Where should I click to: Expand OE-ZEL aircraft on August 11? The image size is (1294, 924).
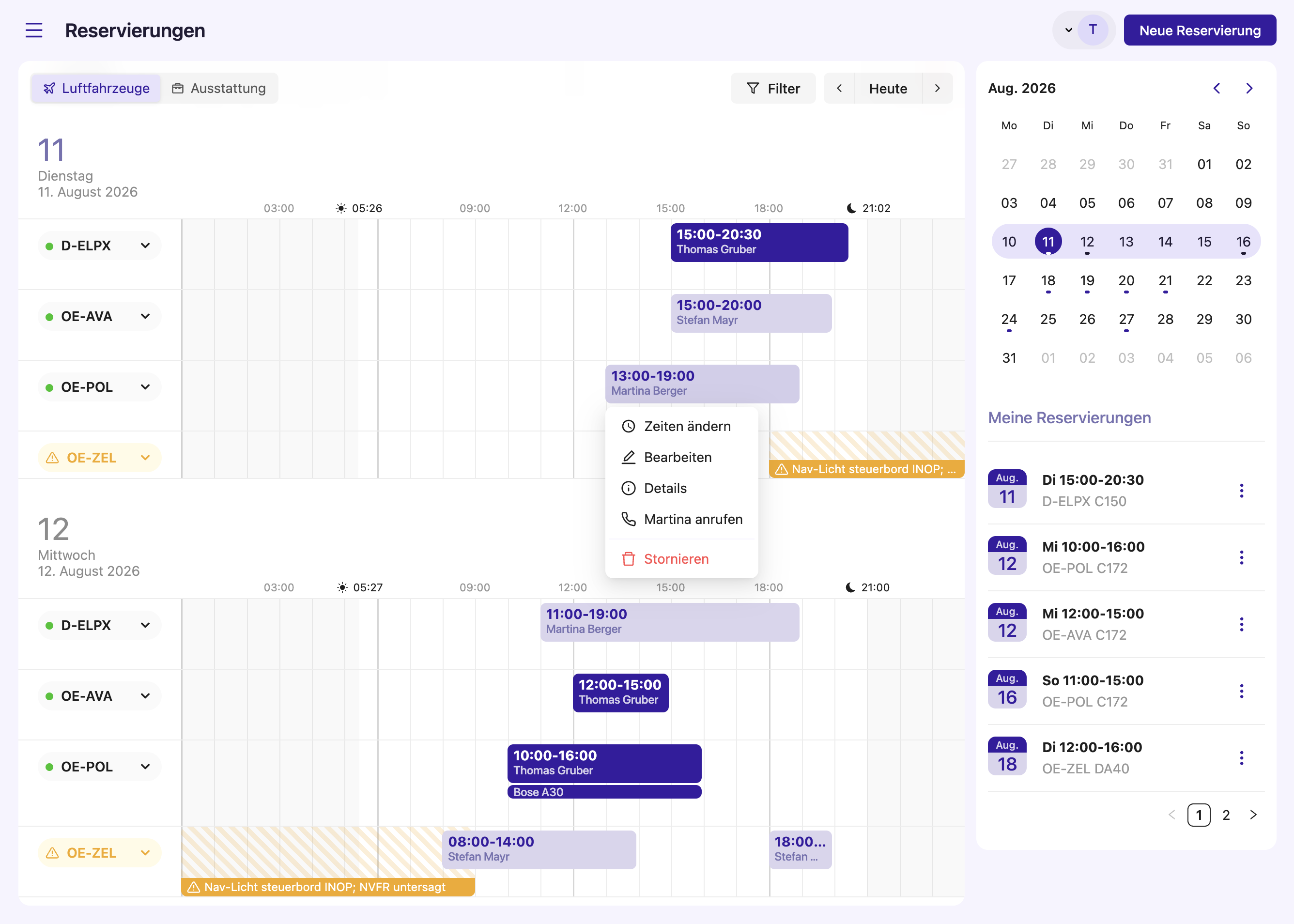(145, 458)
